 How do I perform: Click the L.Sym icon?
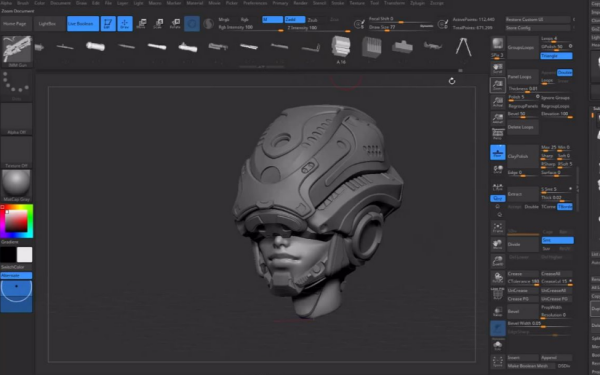click(x=497, y=186)
